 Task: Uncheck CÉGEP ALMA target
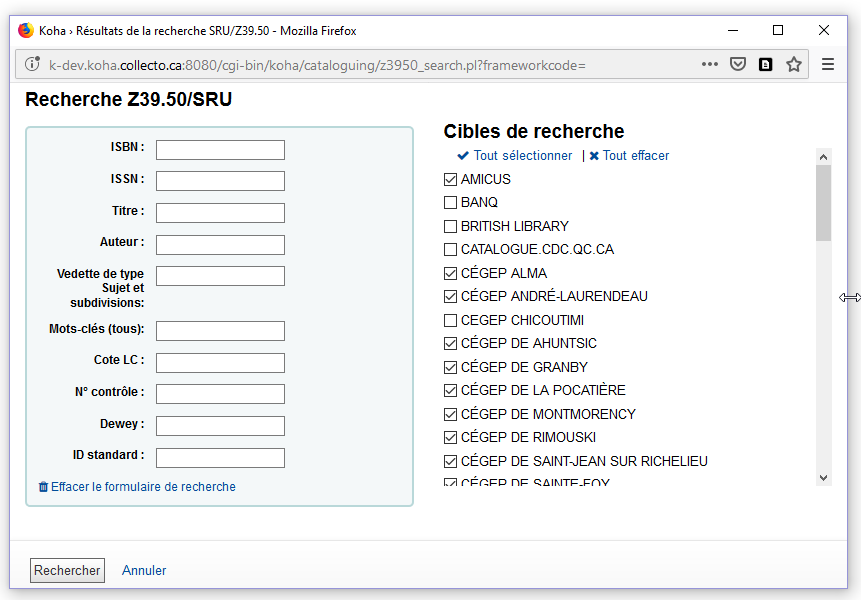pyautogui.click(x=450, y=273)
